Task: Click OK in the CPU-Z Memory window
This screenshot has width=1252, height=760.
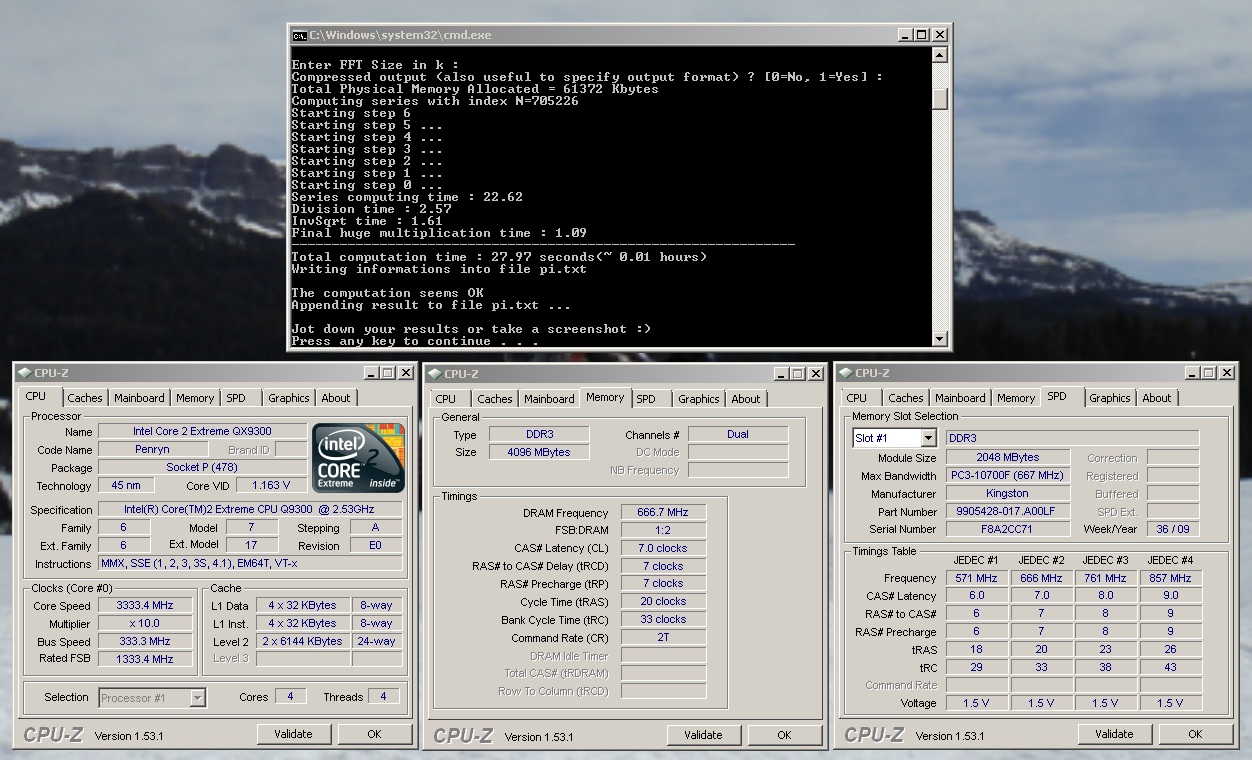Action: point(784,735)
